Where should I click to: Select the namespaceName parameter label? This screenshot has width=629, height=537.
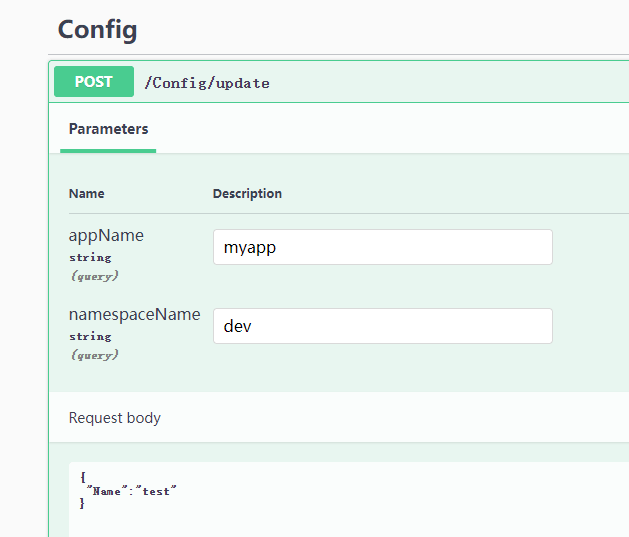(134, 314)
